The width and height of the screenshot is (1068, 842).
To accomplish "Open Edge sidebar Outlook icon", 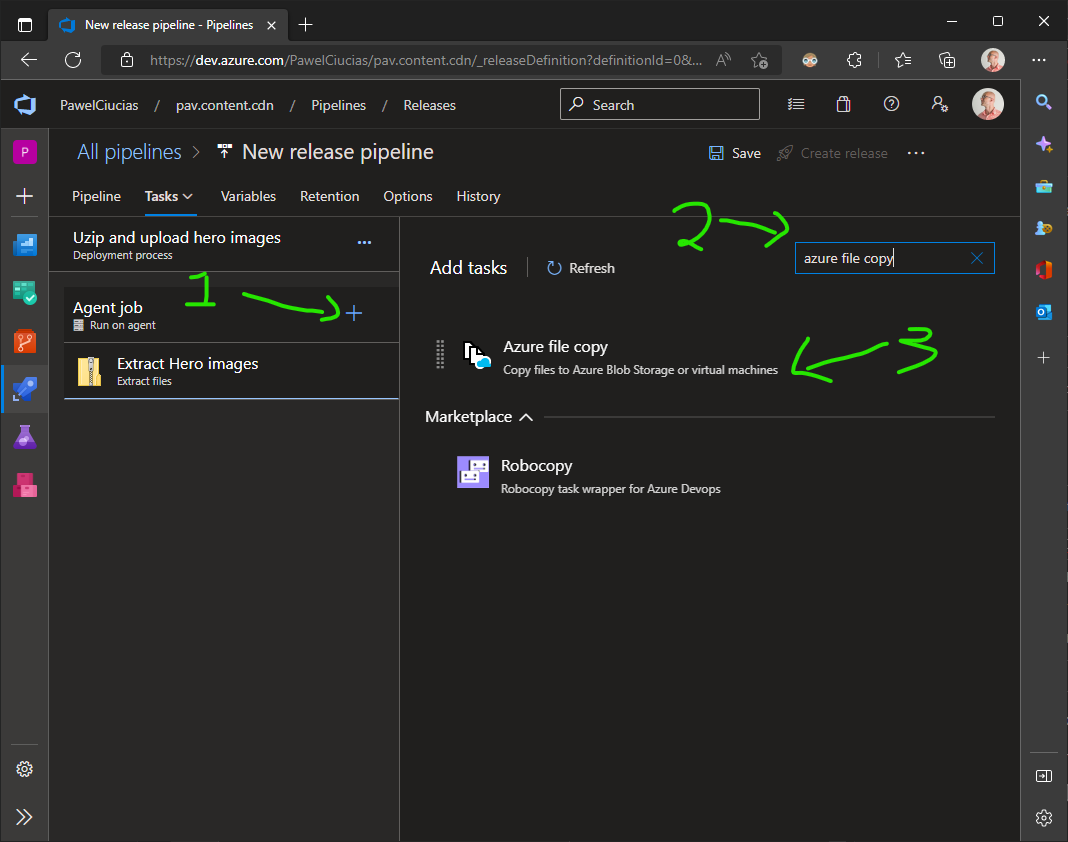I will tap(1043, 312).
